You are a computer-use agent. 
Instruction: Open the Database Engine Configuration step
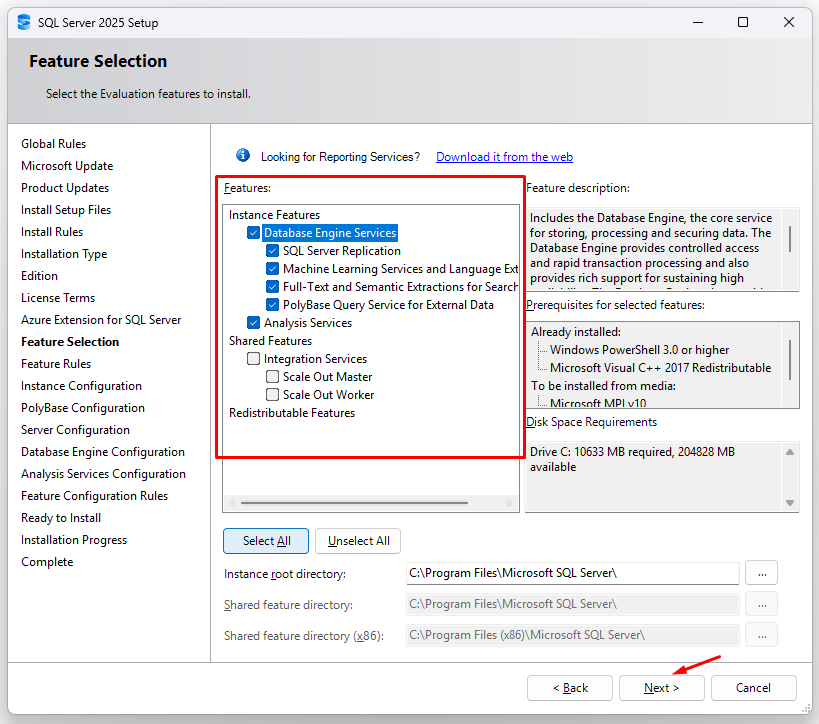102,451
